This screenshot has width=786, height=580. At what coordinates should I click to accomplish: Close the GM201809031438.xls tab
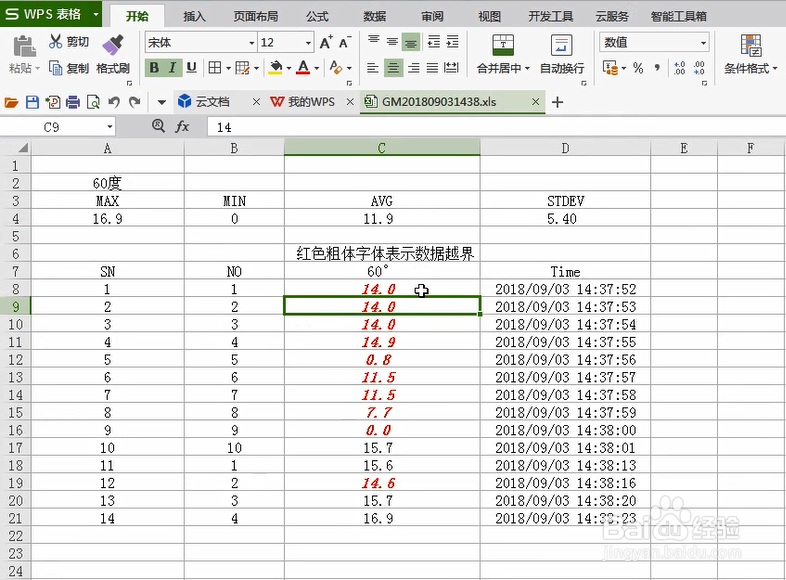click(x=535, y=102)
